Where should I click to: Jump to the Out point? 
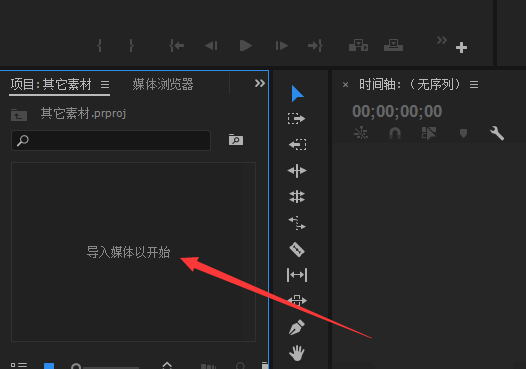pos(315,45)
